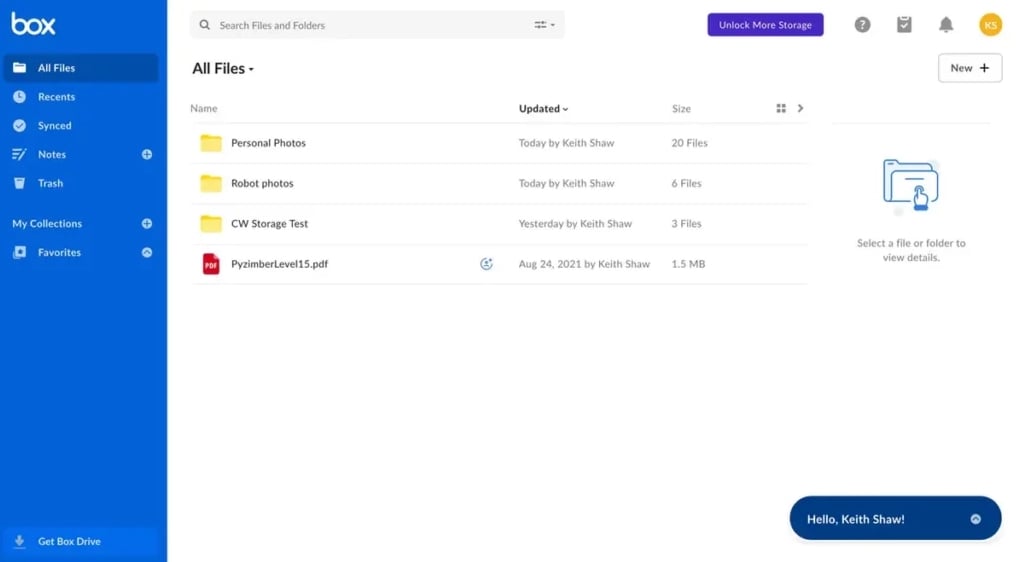
Task: Click the collaborator icon beside PyzimberLevel15.pdf
Action: click(486, 264)
